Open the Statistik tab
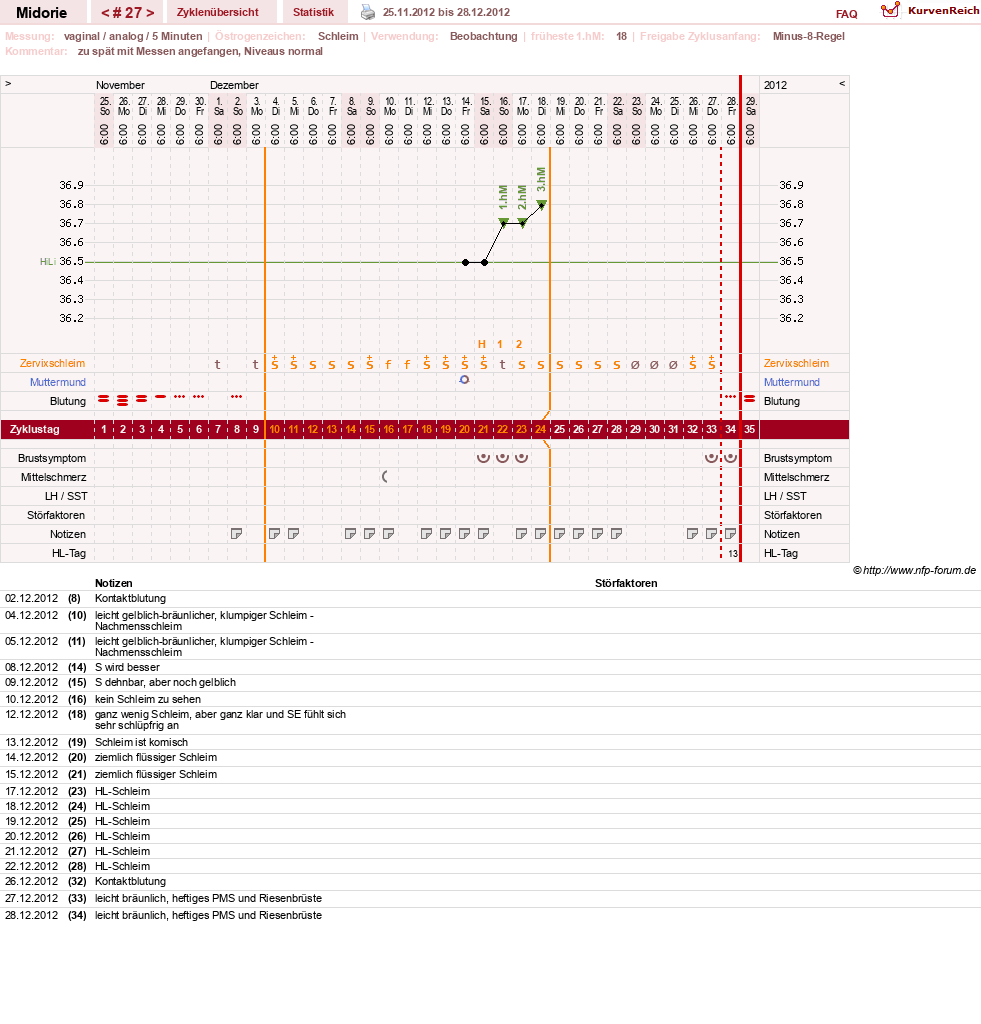Viewport: 981px width, 1024px height. pos(313,12)
